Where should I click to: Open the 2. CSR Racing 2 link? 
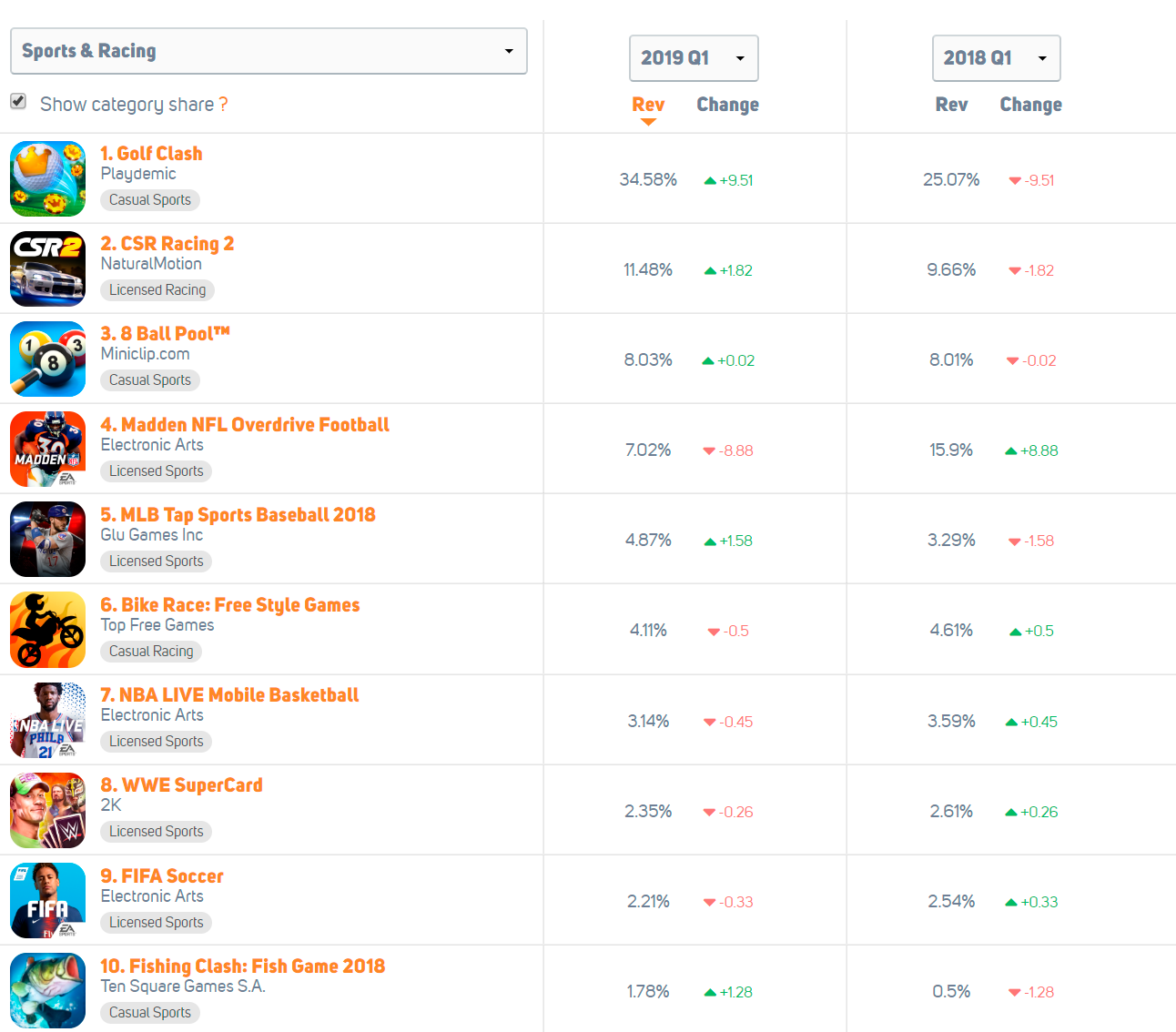167,244
